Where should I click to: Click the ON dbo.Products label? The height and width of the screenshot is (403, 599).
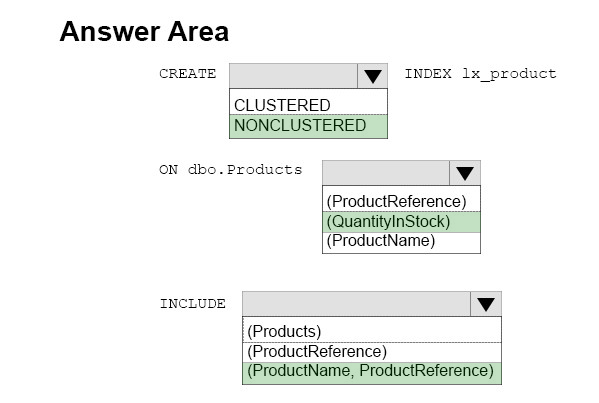(230, 170)
